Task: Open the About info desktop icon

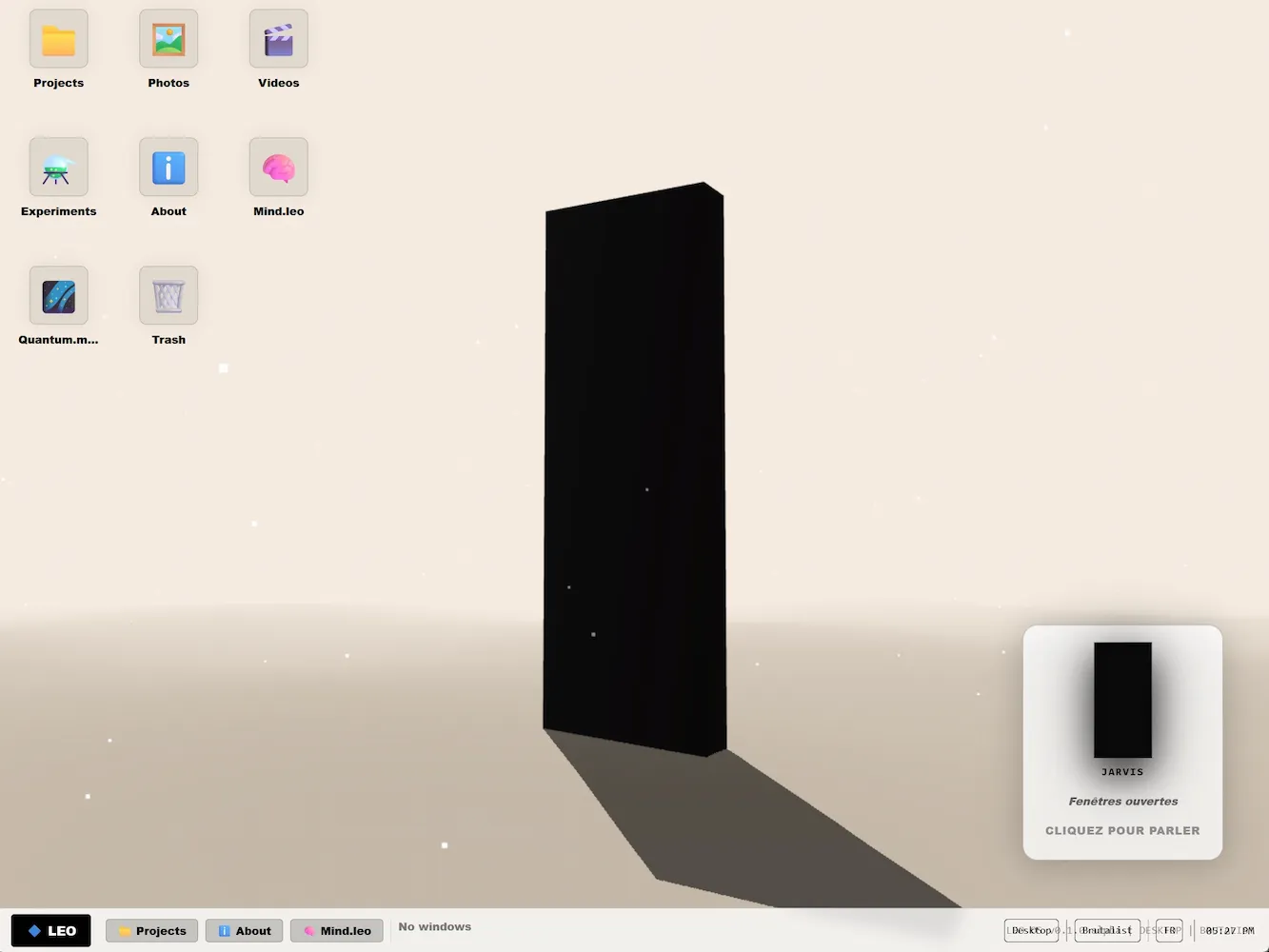Action: point(169,168)
